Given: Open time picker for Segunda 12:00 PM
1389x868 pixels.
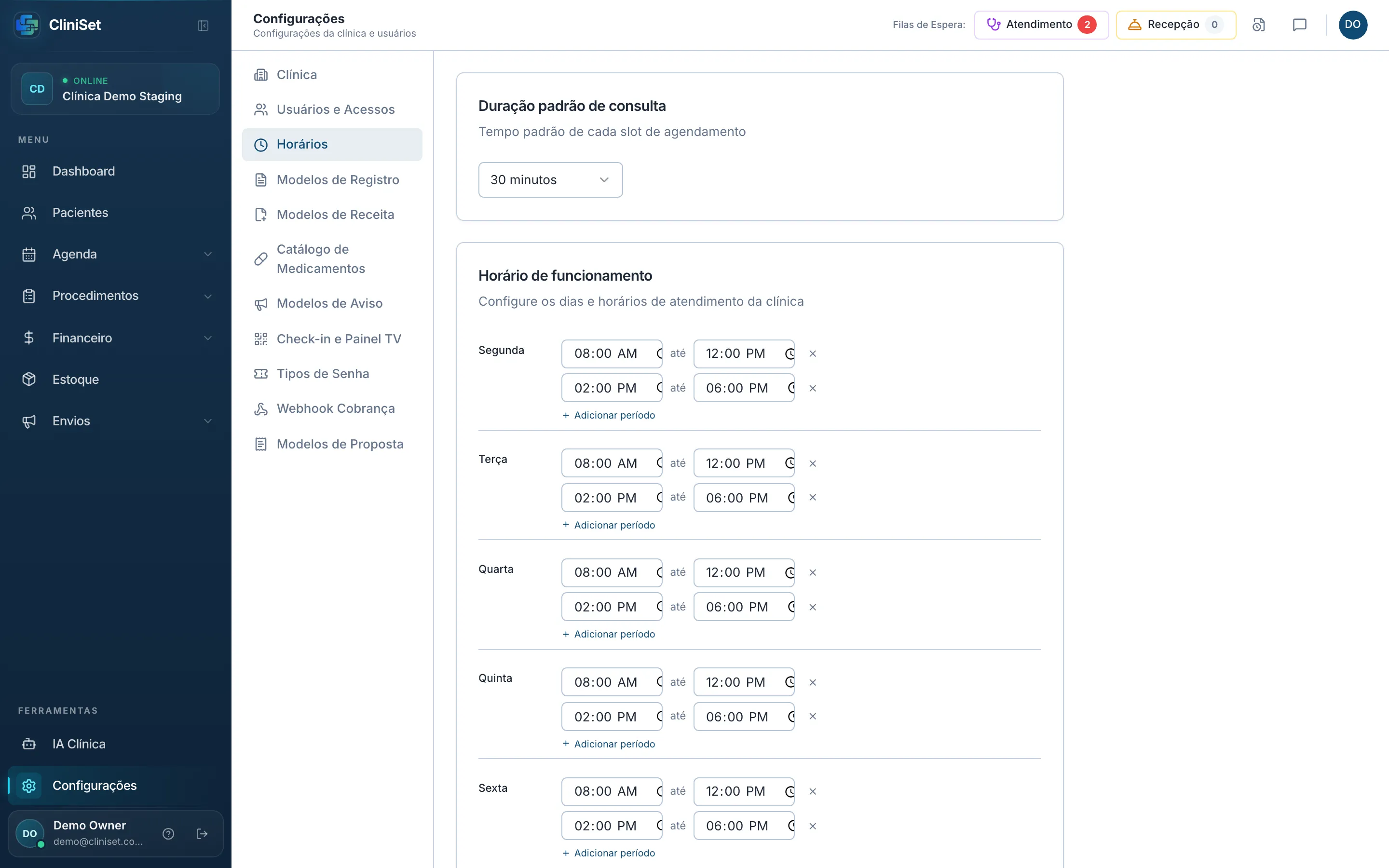Looking at the screenshot, I should coord(789,353).
